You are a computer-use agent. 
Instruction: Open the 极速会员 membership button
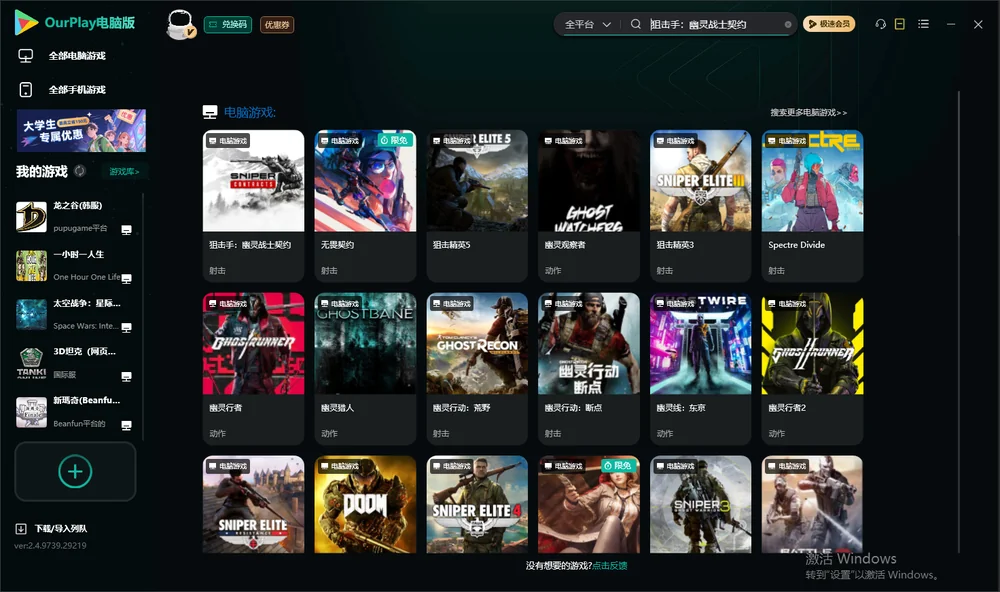828,24
